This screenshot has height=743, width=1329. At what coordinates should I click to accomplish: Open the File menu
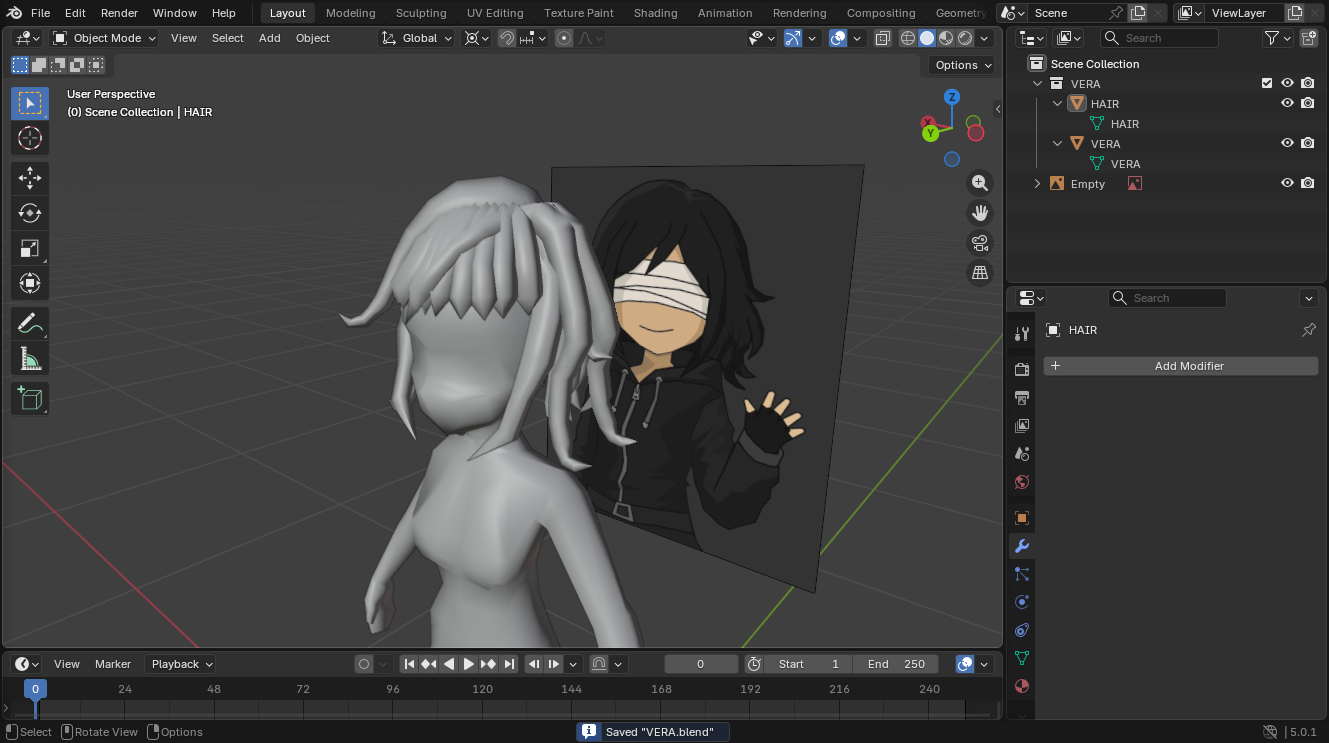pyautogui.click(x=40, y=13)
